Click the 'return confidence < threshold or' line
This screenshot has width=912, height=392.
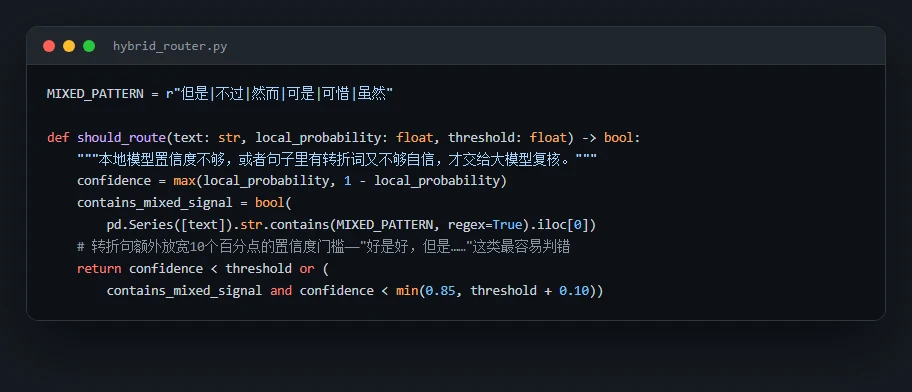click(203, 269)
